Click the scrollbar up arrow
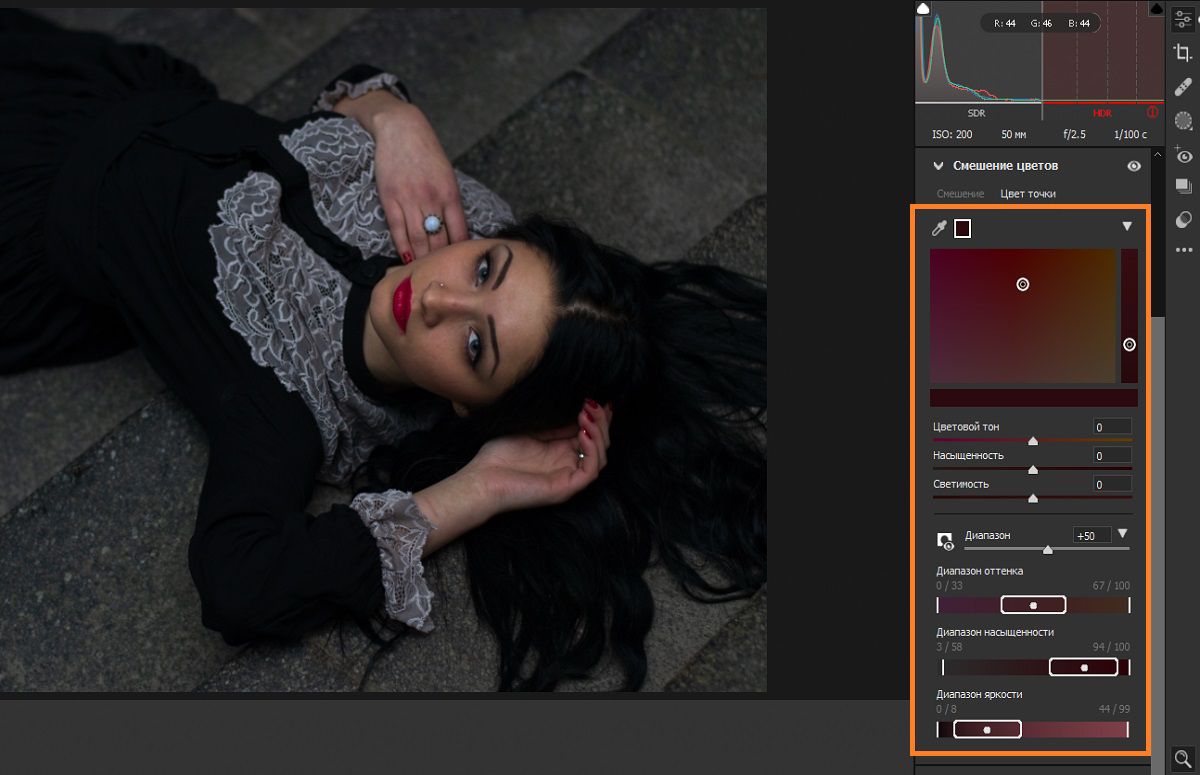 click(1157, 154)
